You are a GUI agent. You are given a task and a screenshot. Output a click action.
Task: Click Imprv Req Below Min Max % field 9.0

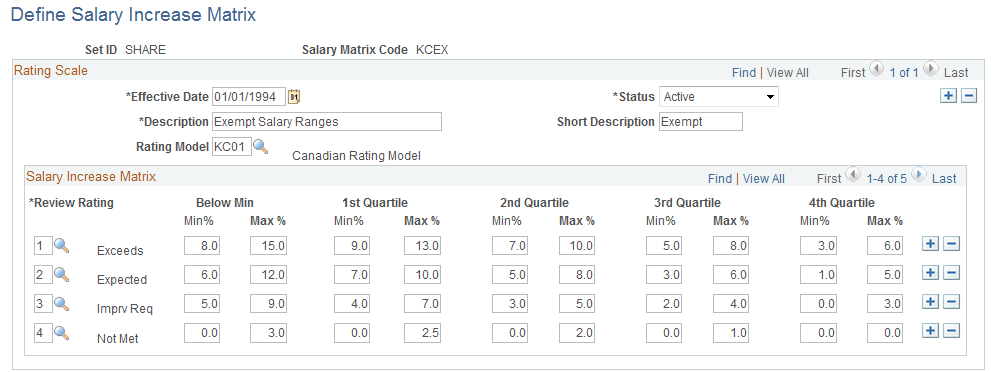coord(268,303)
